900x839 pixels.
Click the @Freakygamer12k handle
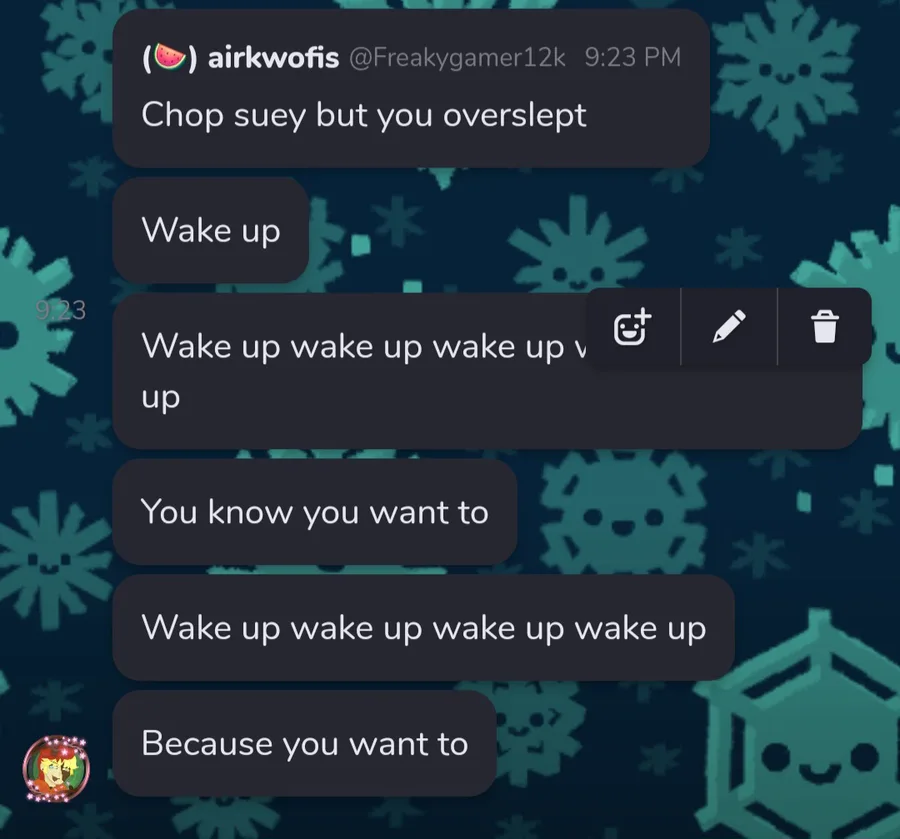[x=457, y=57]
